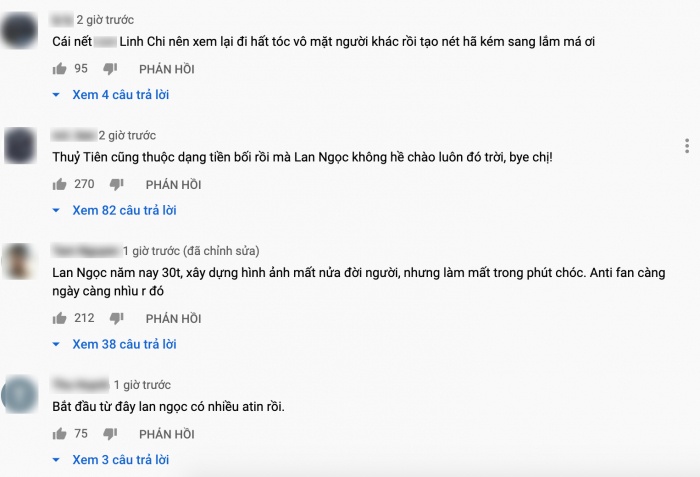
Task: Click PHẢN HỒI on 270-like comment
Action: click(x=173, y=185)
